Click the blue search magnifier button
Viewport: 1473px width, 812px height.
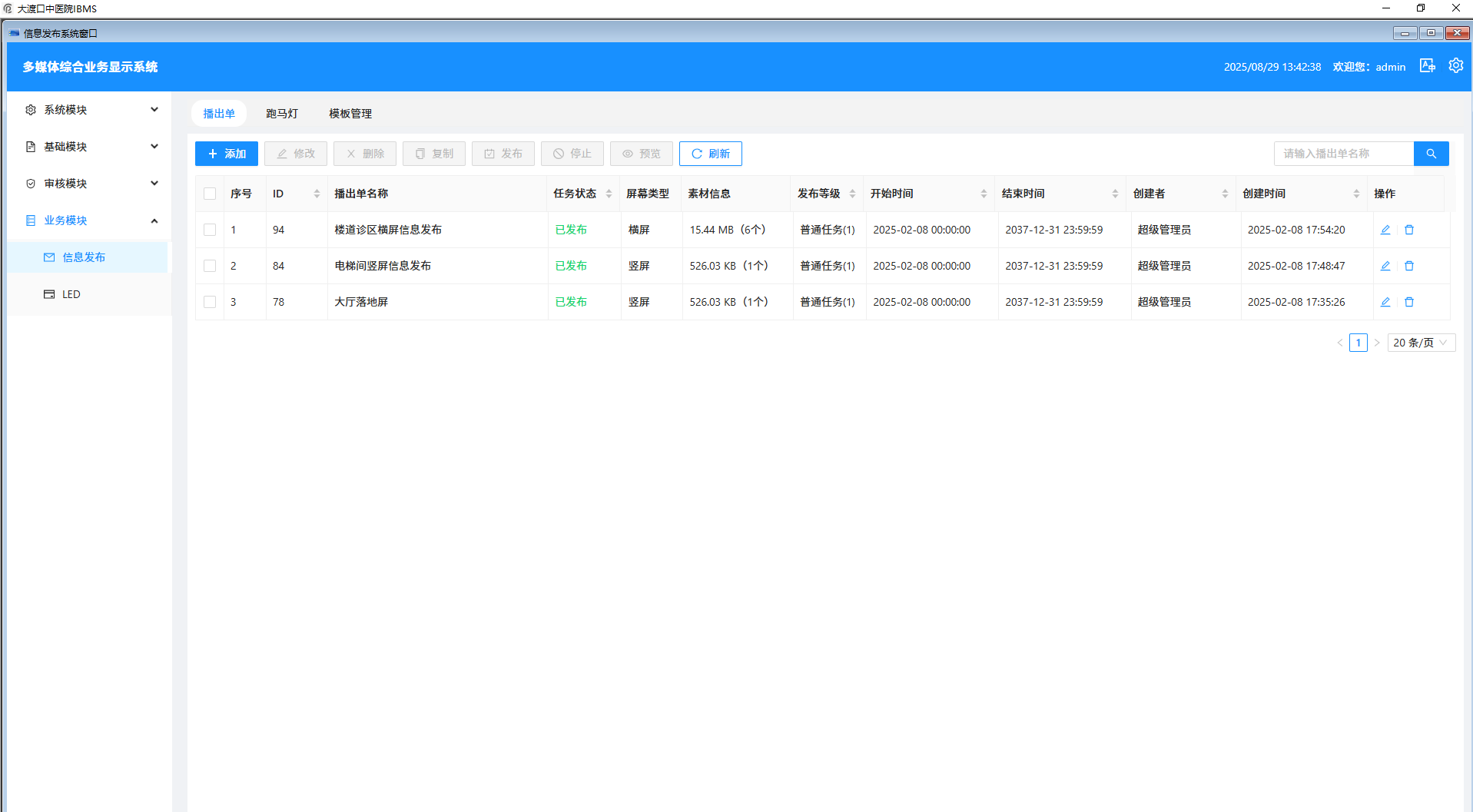pos(1431,154)
